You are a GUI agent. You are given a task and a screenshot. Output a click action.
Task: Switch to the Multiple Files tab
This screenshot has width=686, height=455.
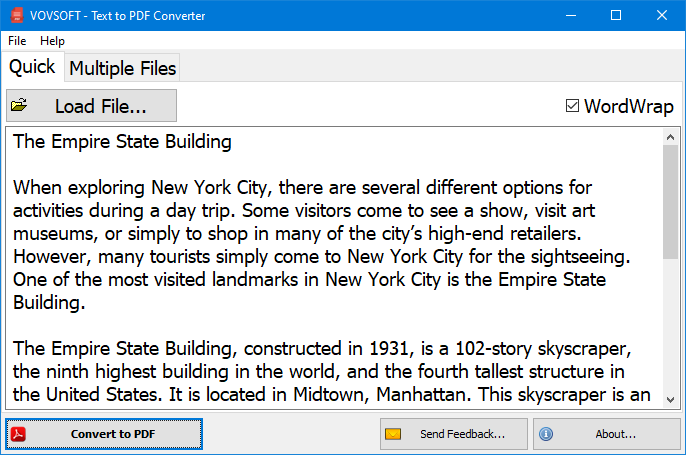122,68
